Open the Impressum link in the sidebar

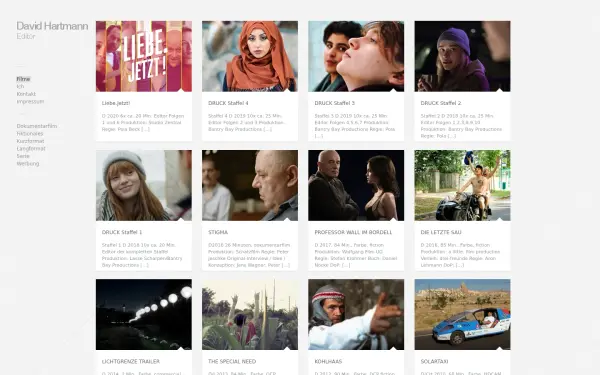tap(30, 102)
